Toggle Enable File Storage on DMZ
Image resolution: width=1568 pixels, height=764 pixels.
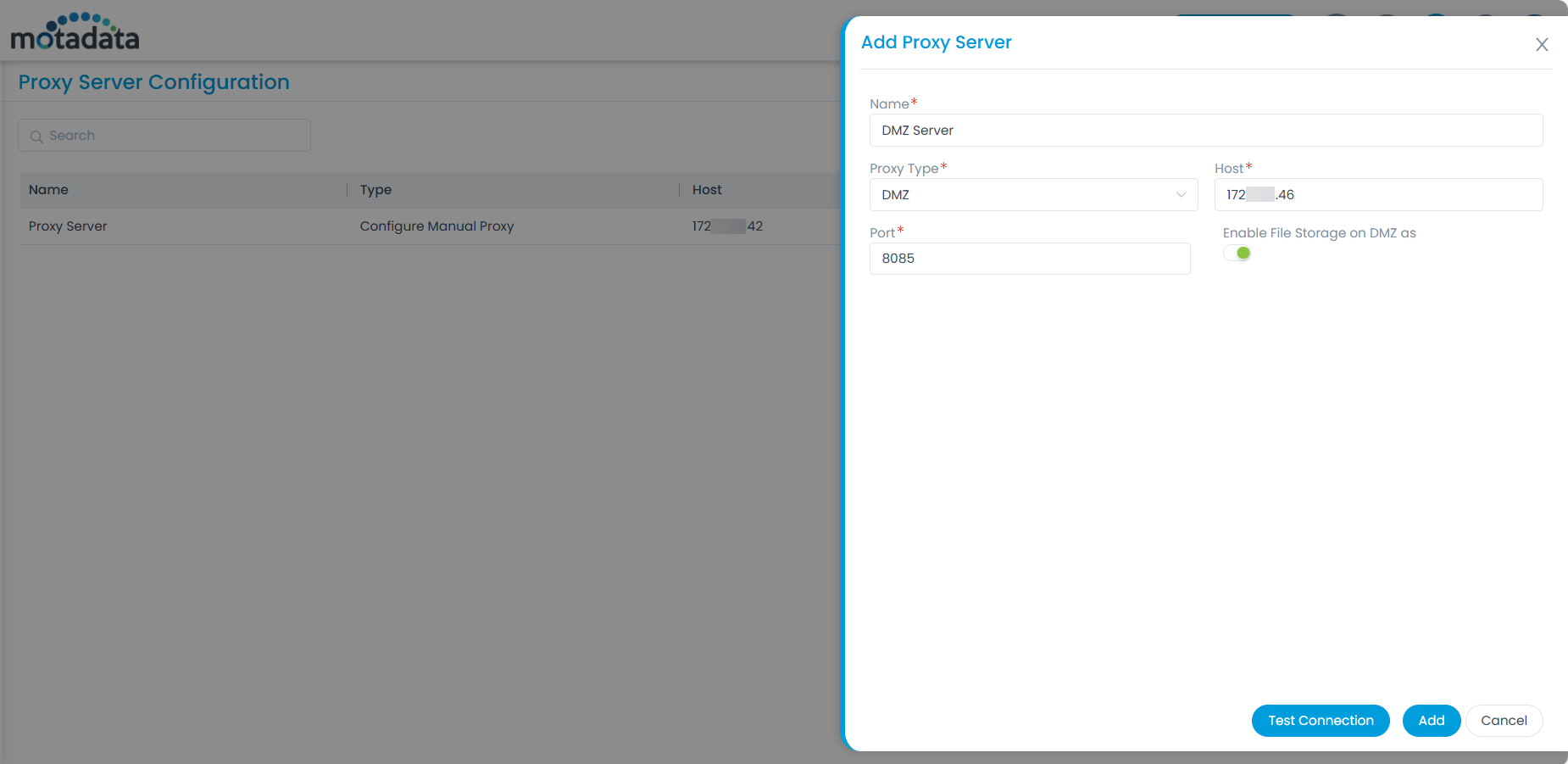1237,253
